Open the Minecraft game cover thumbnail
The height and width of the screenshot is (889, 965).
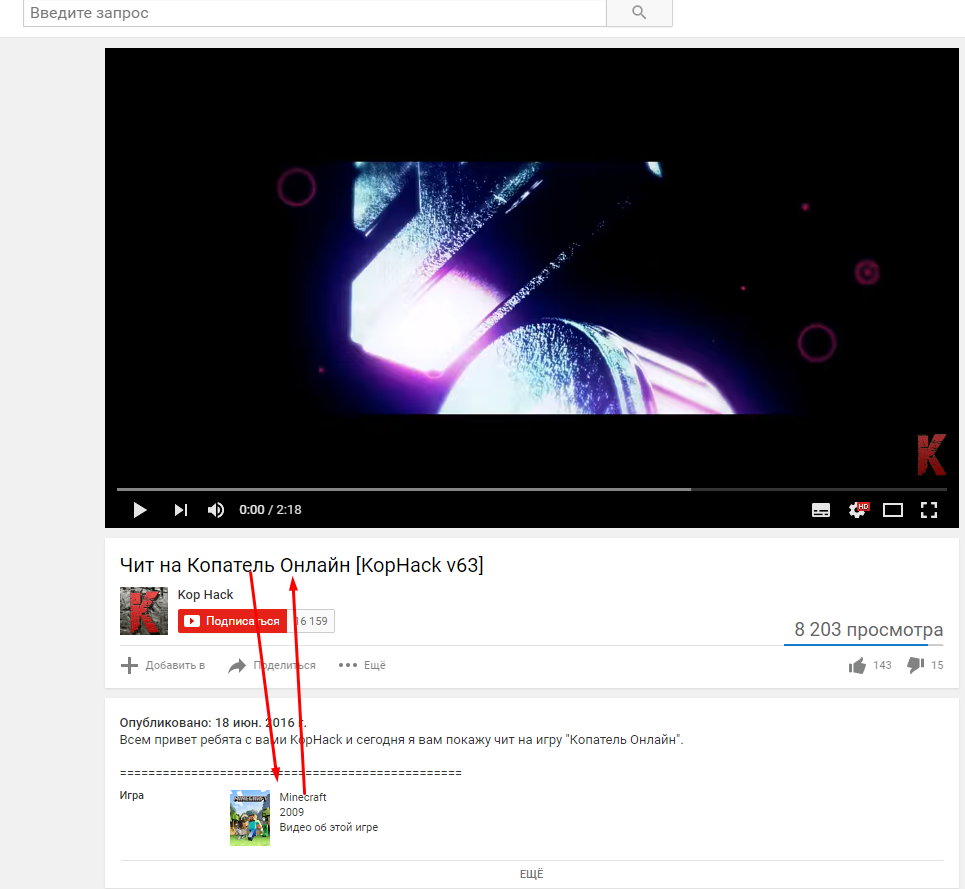point(250,818)
